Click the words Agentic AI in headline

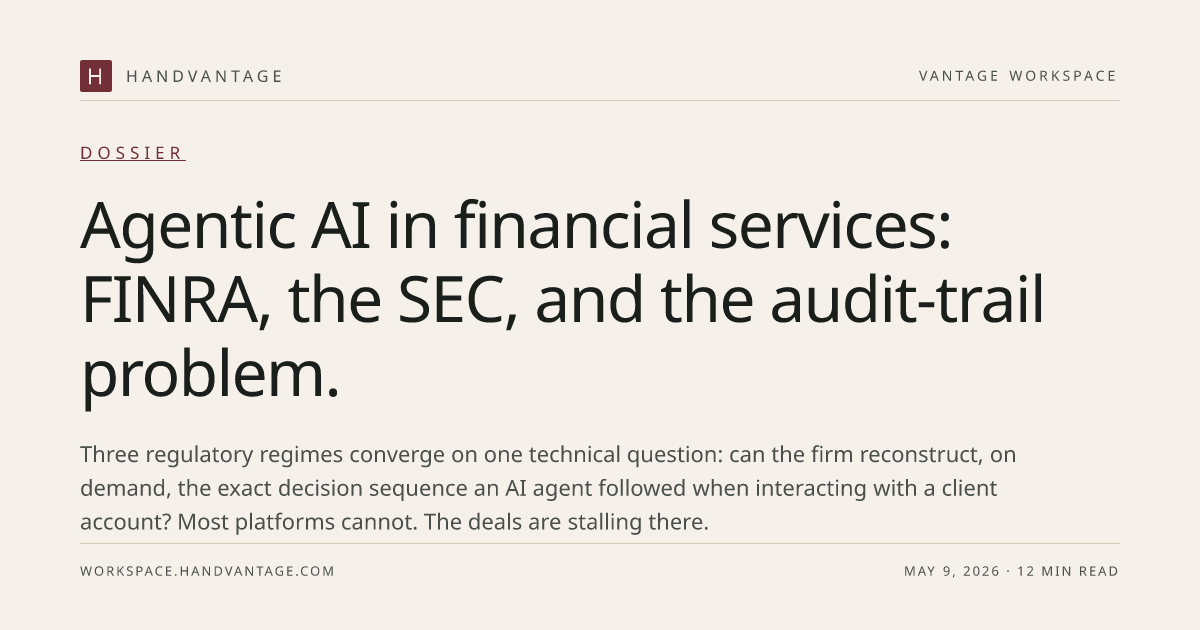click(x=225, y=226)
